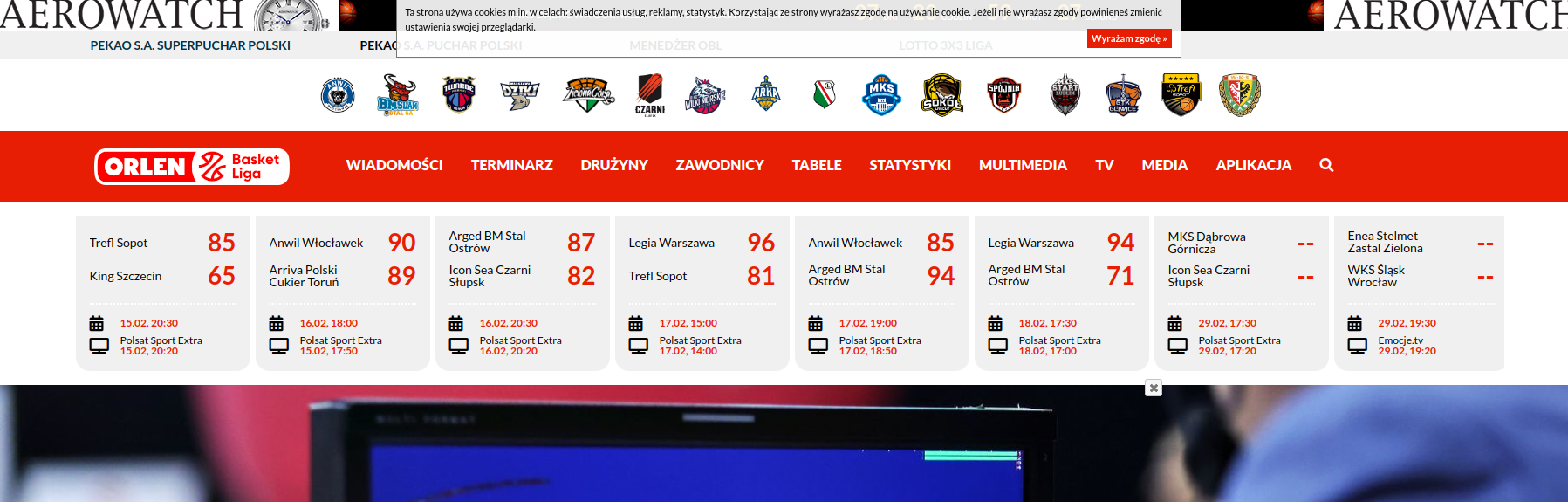The height and width of the screenshot is (502, 1568).
Task: Select STATYSTYKI in the navigation bar
Action: (910, 165)
